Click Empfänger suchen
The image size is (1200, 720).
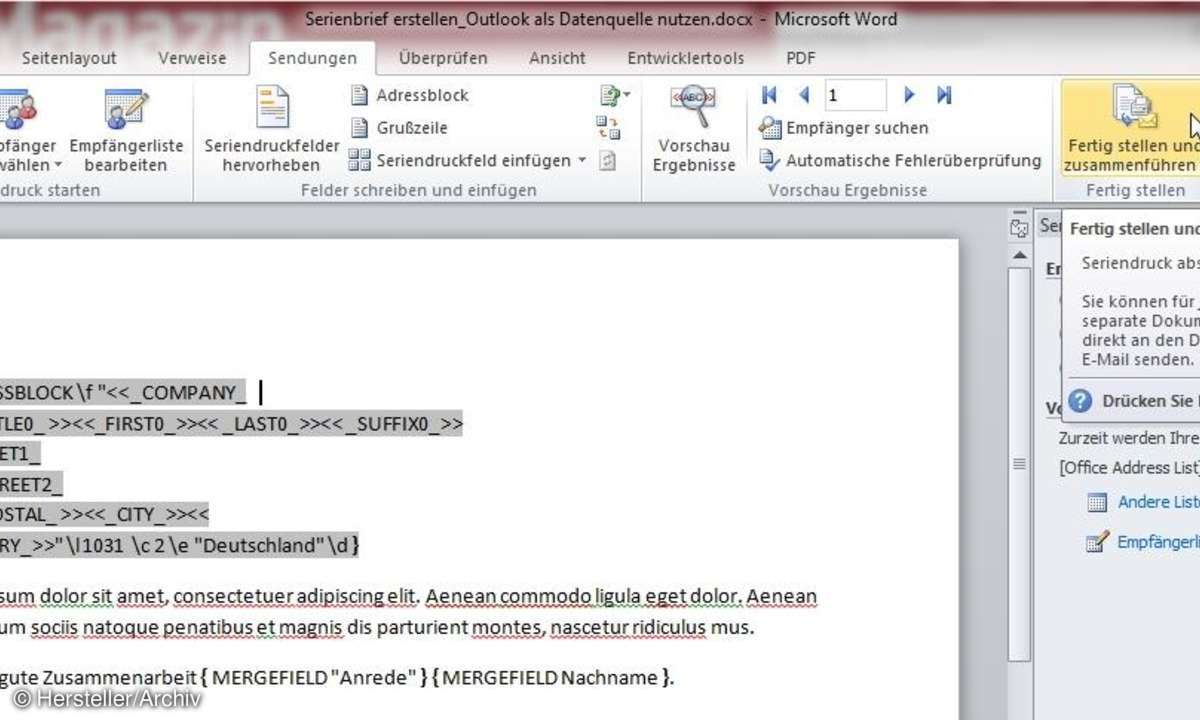tap(844, 128)
